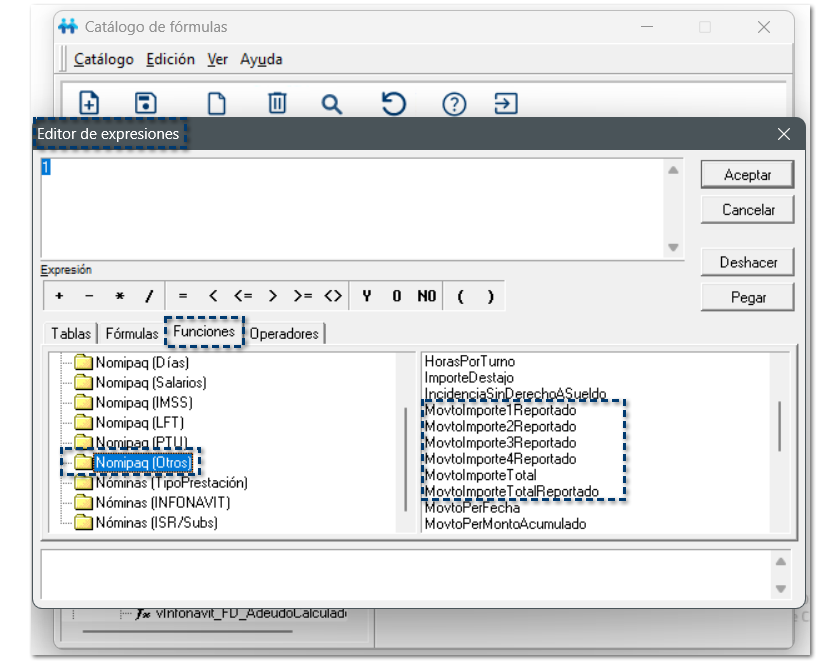819x664 pixels.
Task: Choose MovtoImporteTotal from function list
Action: coord(480,475)
